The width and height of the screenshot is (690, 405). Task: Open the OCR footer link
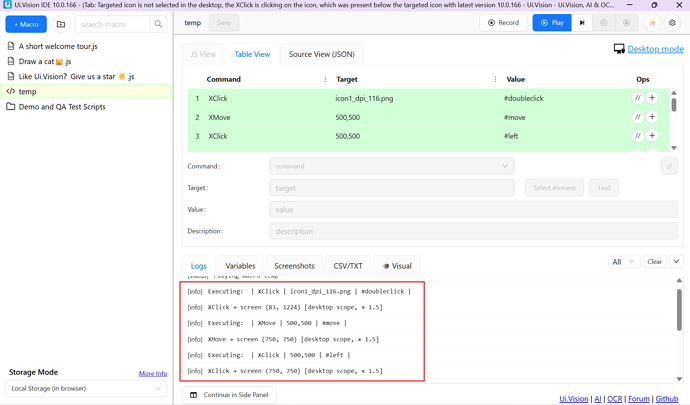point(614,398)
